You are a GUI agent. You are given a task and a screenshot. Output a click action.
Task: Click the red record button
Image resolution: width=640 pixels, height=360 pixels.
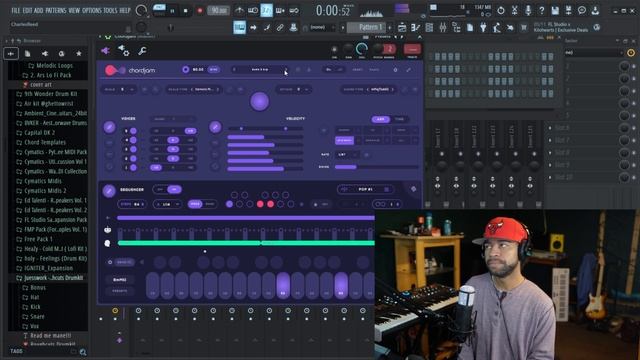pos(200,11)
